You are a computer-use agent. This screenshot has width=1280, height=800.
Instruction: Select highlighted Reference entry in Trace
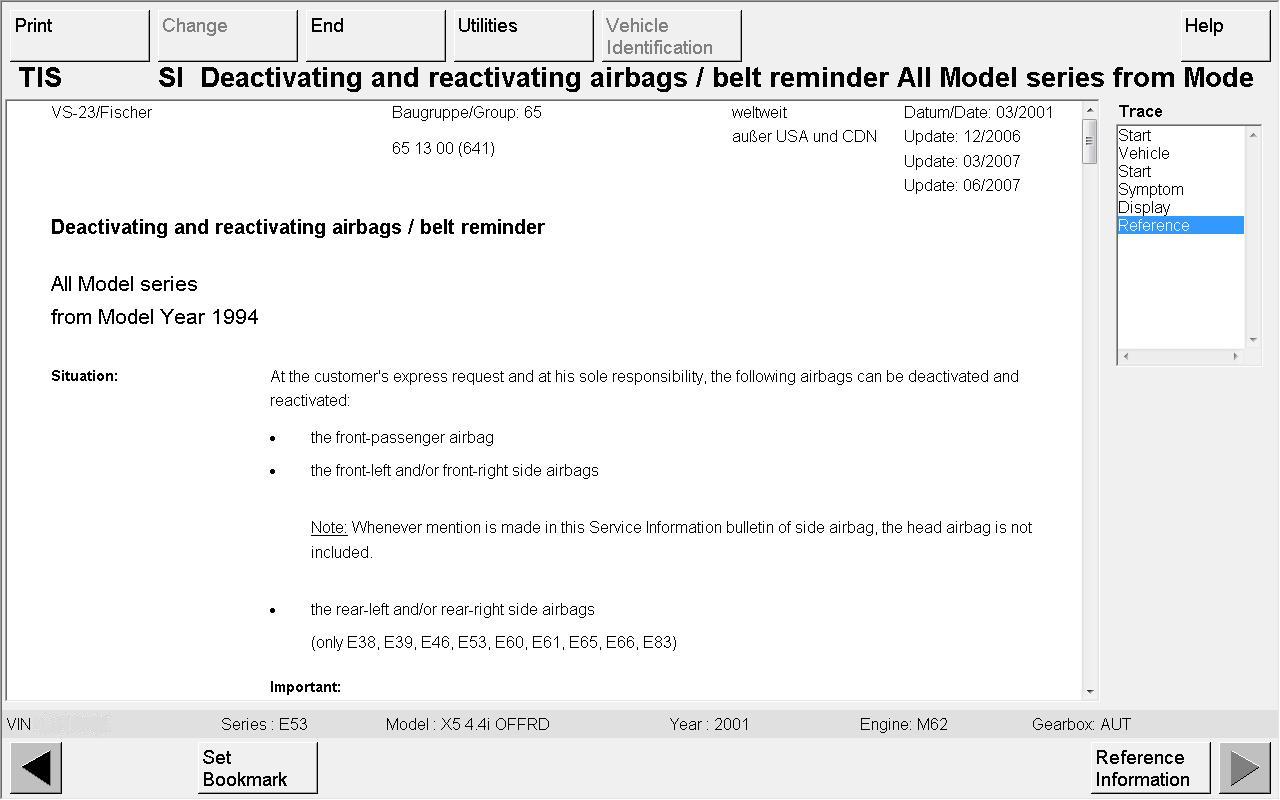point(1154,225)
